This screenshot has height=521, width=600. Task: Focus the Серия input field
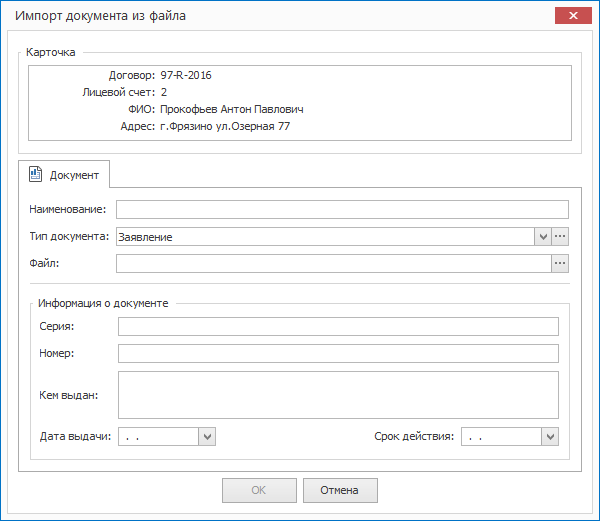click(x=338, y=327)
